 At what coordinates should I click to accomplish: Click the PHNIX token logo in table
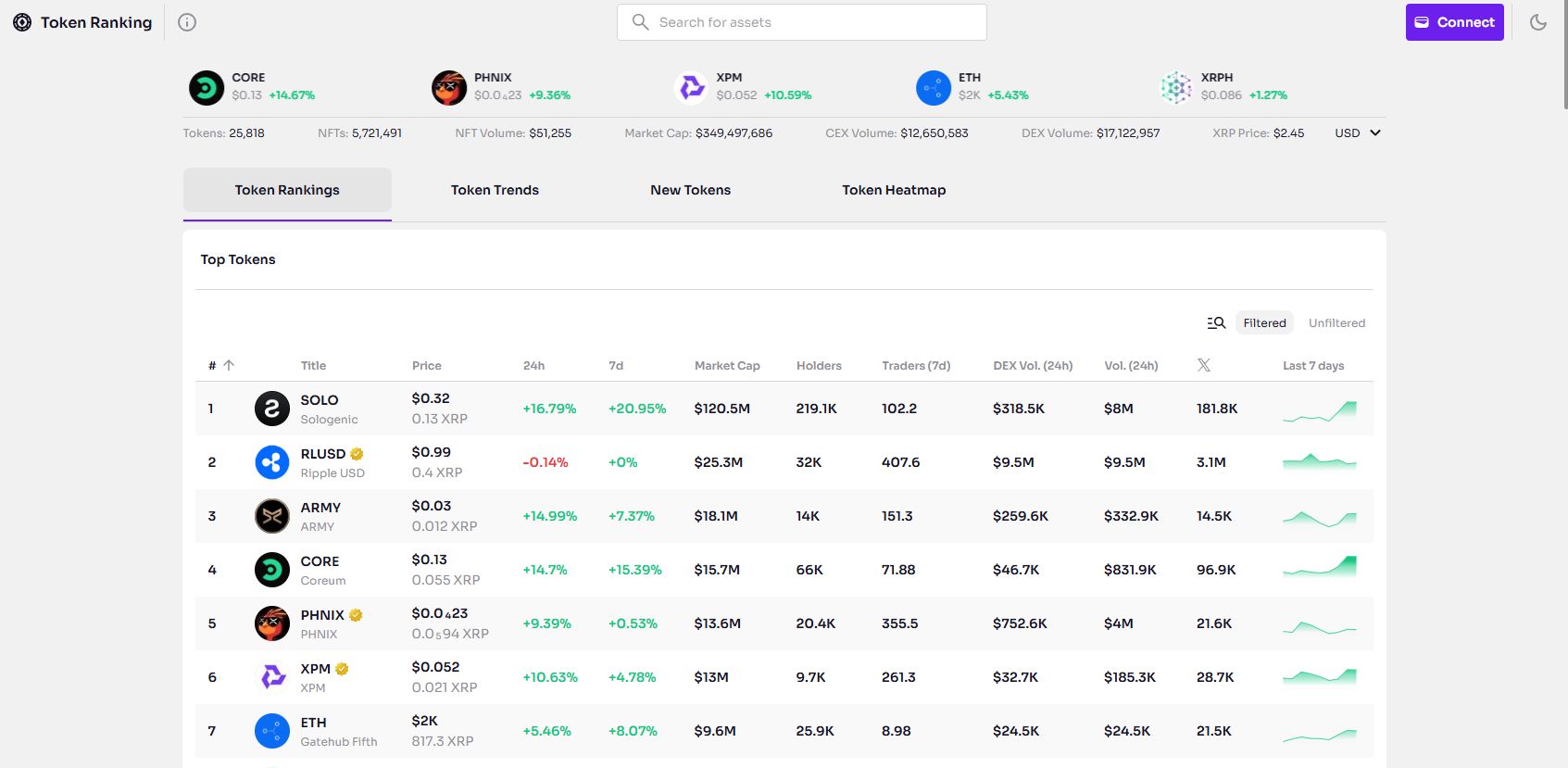[272, 623]
